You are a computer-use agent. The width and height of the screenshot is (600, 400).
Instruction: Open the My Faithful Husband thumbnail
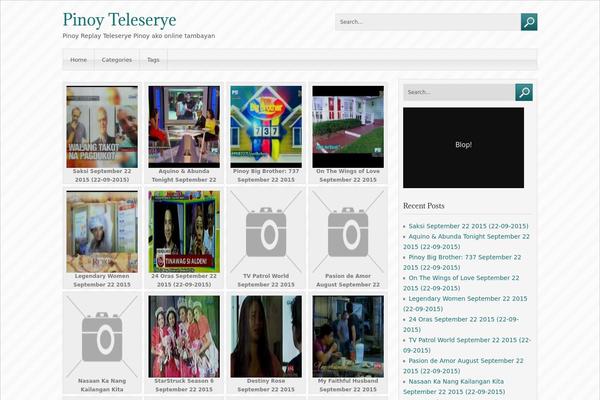pos(348,336)
